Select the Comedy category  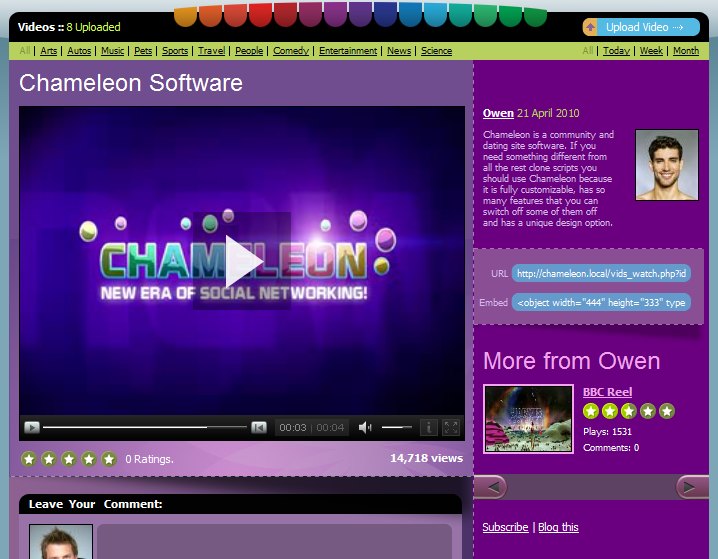(x=291, y=51)
